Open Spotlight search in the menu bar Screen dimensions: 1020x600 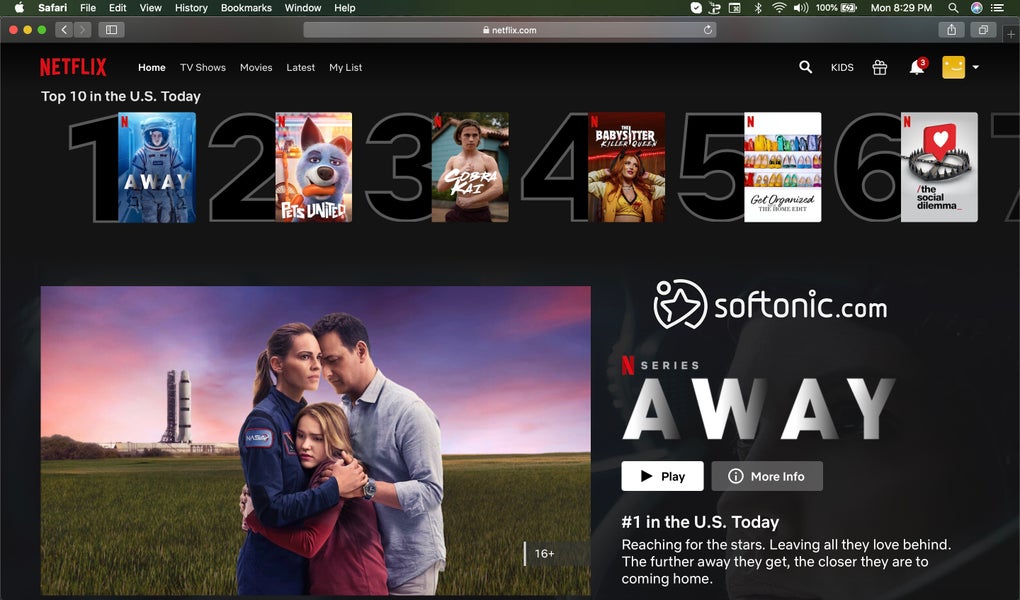pyautogui.click(x=953, y=7)
